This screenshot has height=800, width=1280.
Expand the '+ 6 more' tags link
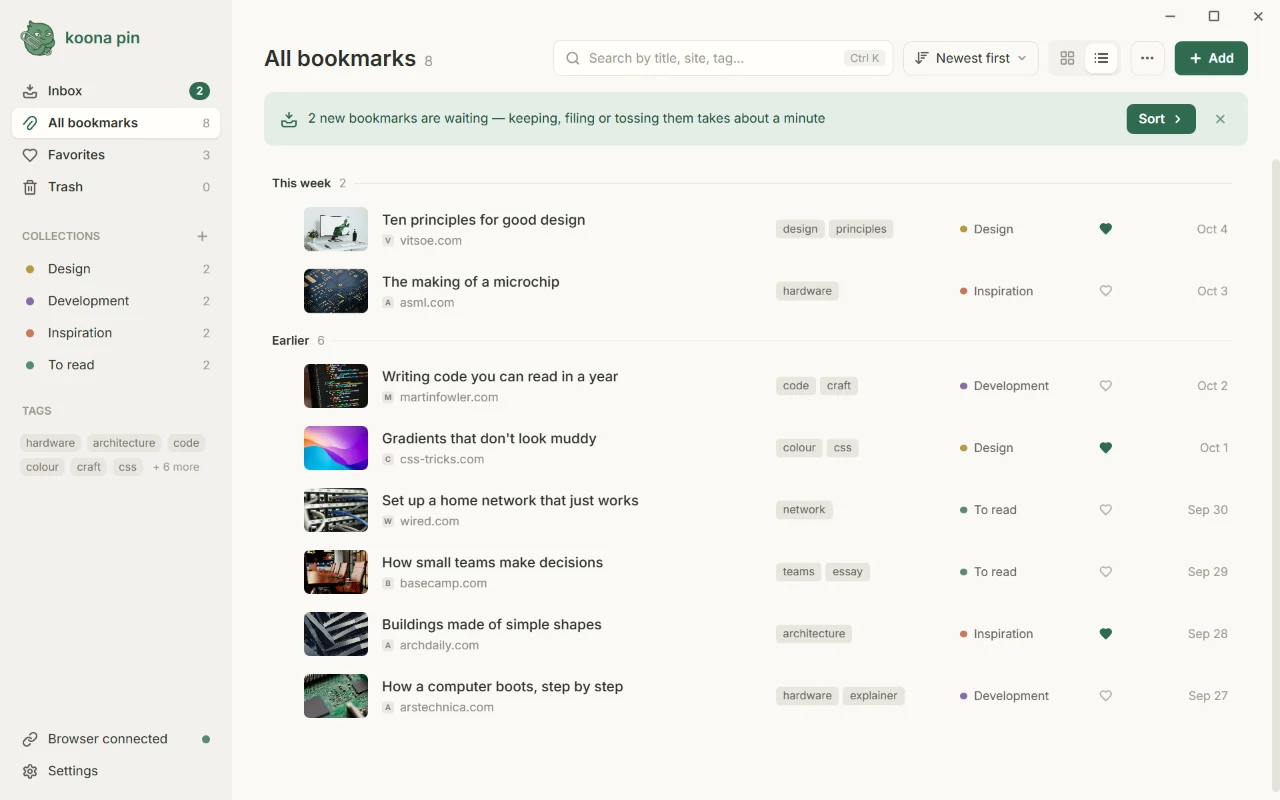coord(176,467)
